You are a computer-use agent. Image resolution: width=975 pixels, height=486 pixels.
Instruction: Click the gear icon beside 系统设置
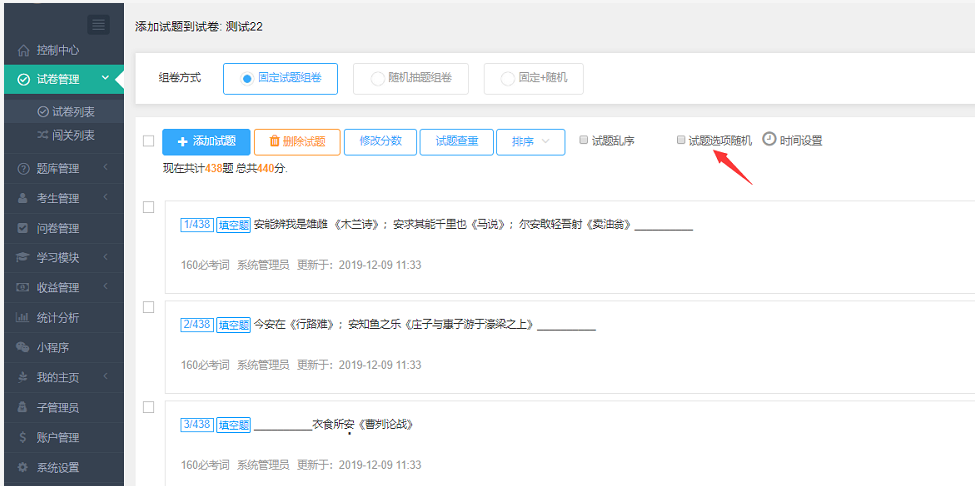click(x=23, y=467)
